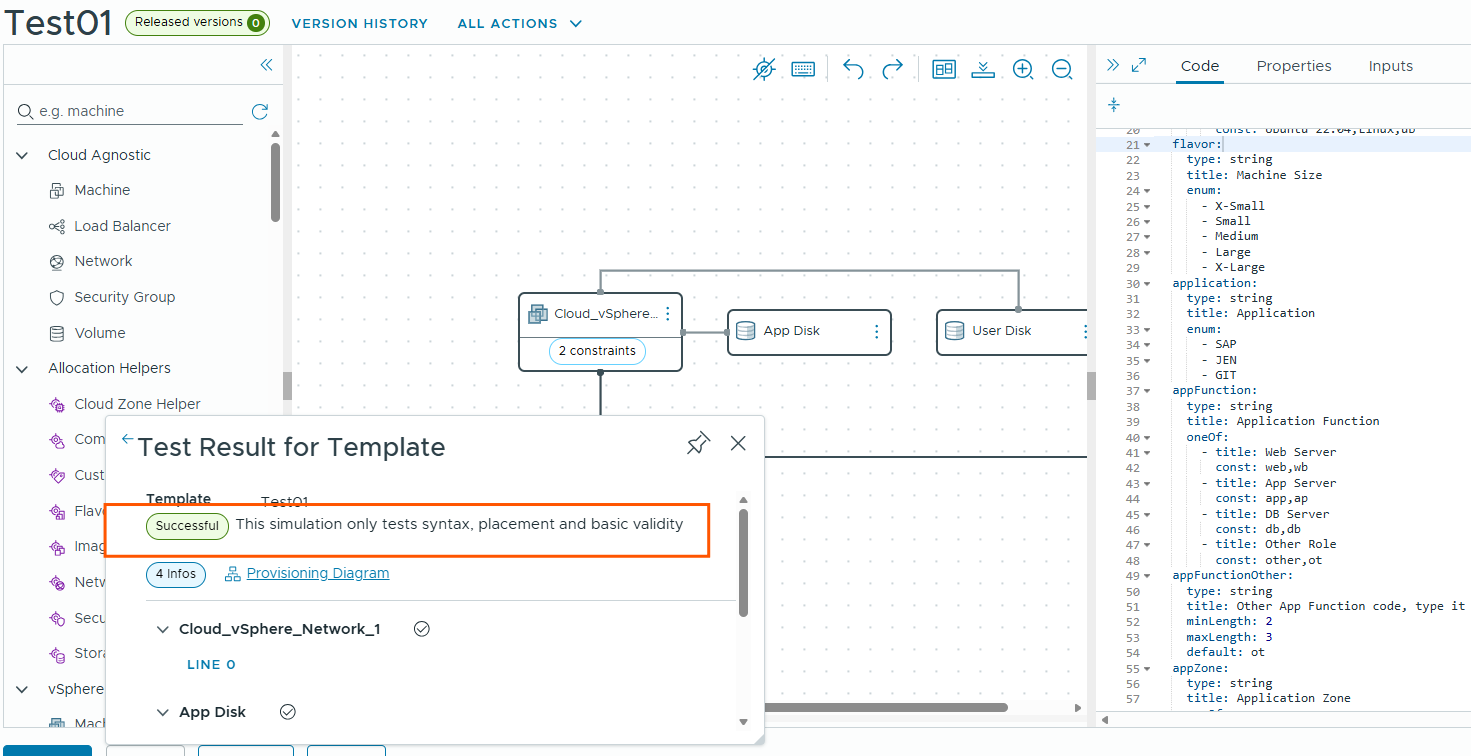
Task: Open the Provisioning Diagram link
Action: tap(317, 573)
